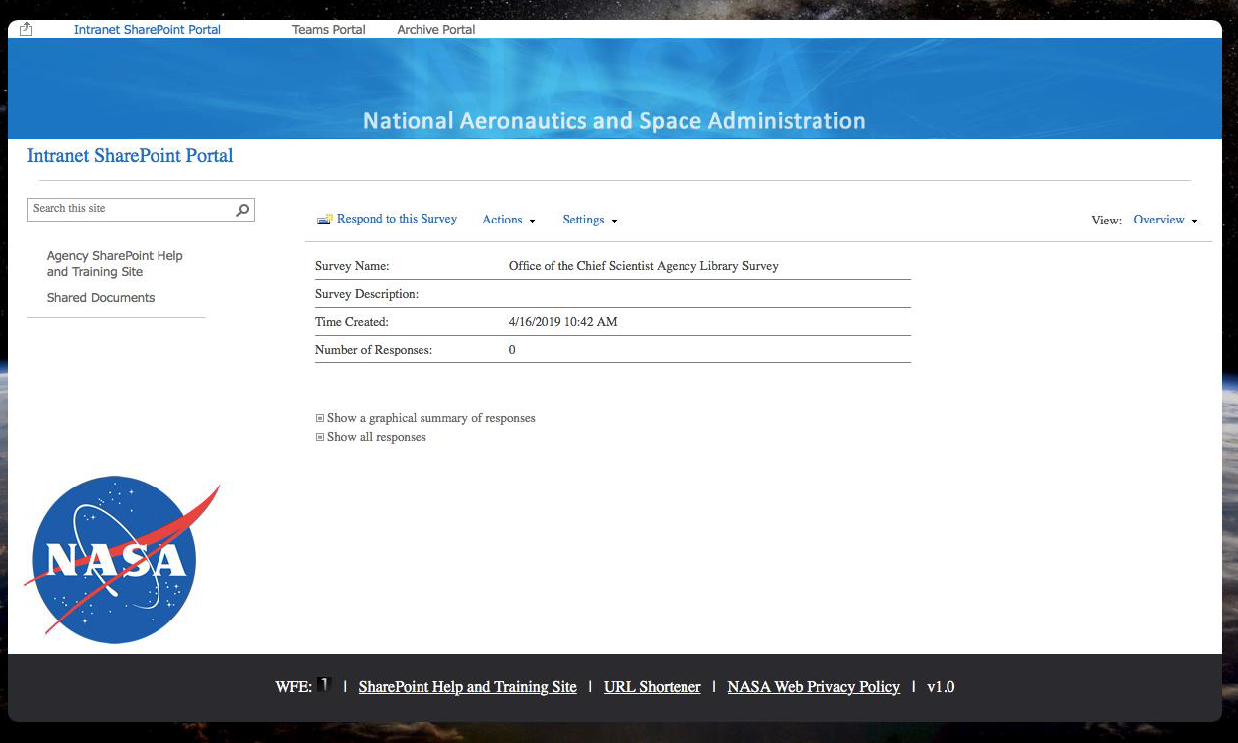The width and height of the screenshot is (1238, 743).
Task: Expand Show all responses
Action: pos(320,438)
